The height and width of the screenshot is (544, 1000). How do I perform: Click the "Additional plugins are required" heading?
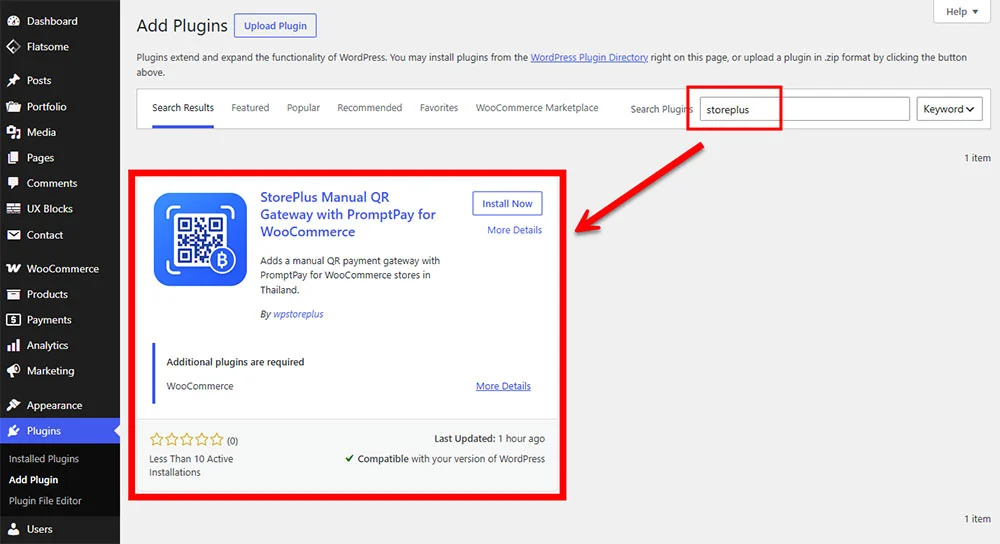pyautogui.click(x=235, y=362)
